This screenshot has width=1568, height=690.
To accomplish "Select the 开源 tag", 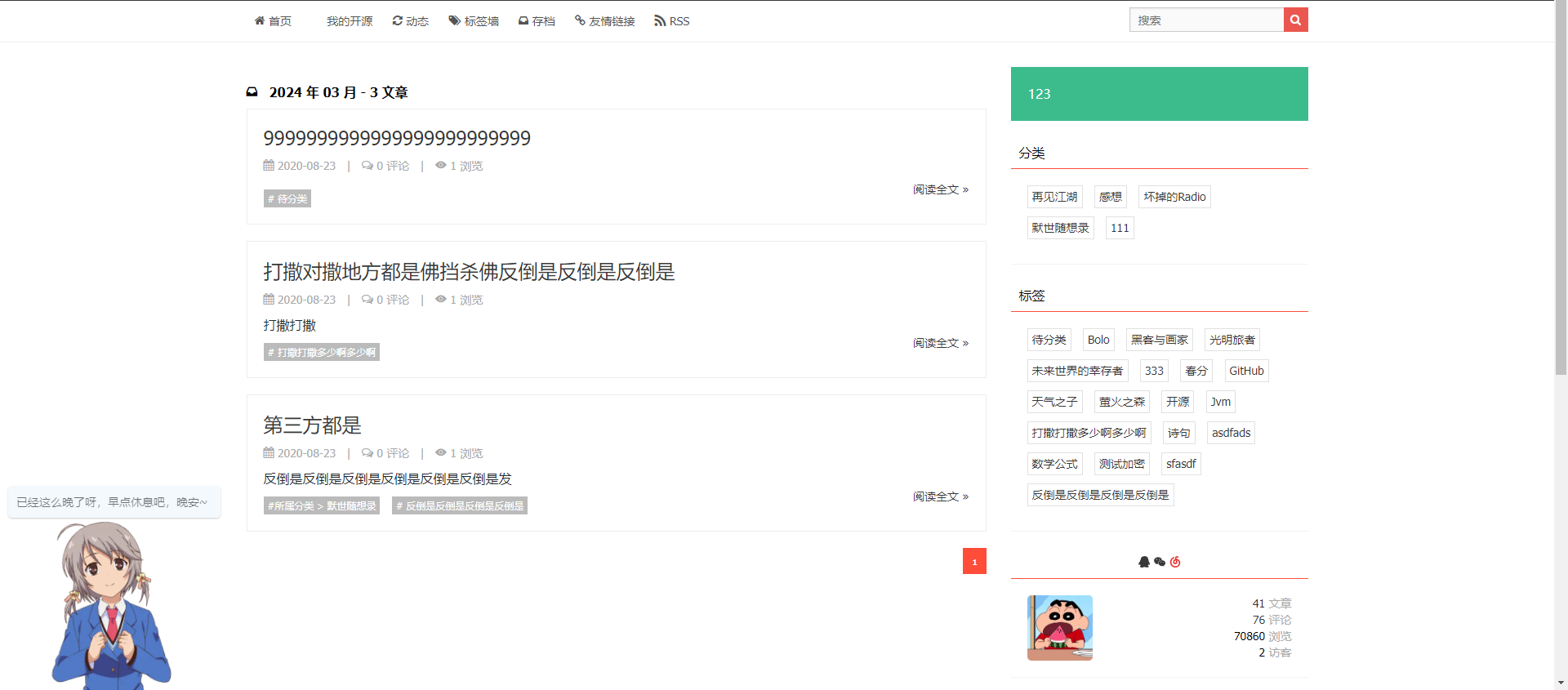I will point(1178,402).
